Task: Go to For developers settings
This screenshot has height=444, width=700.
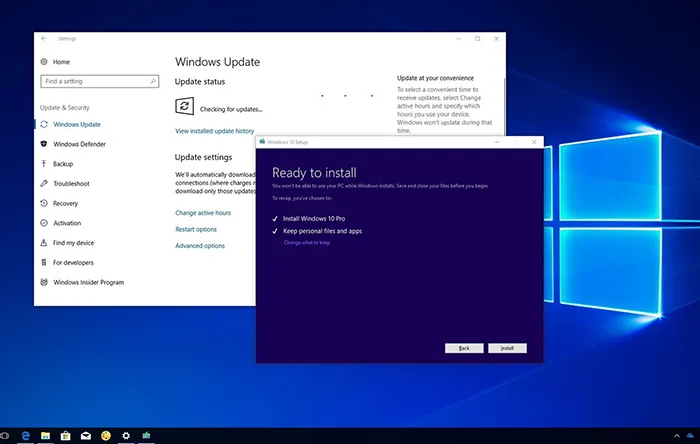Action: point(72,263)
